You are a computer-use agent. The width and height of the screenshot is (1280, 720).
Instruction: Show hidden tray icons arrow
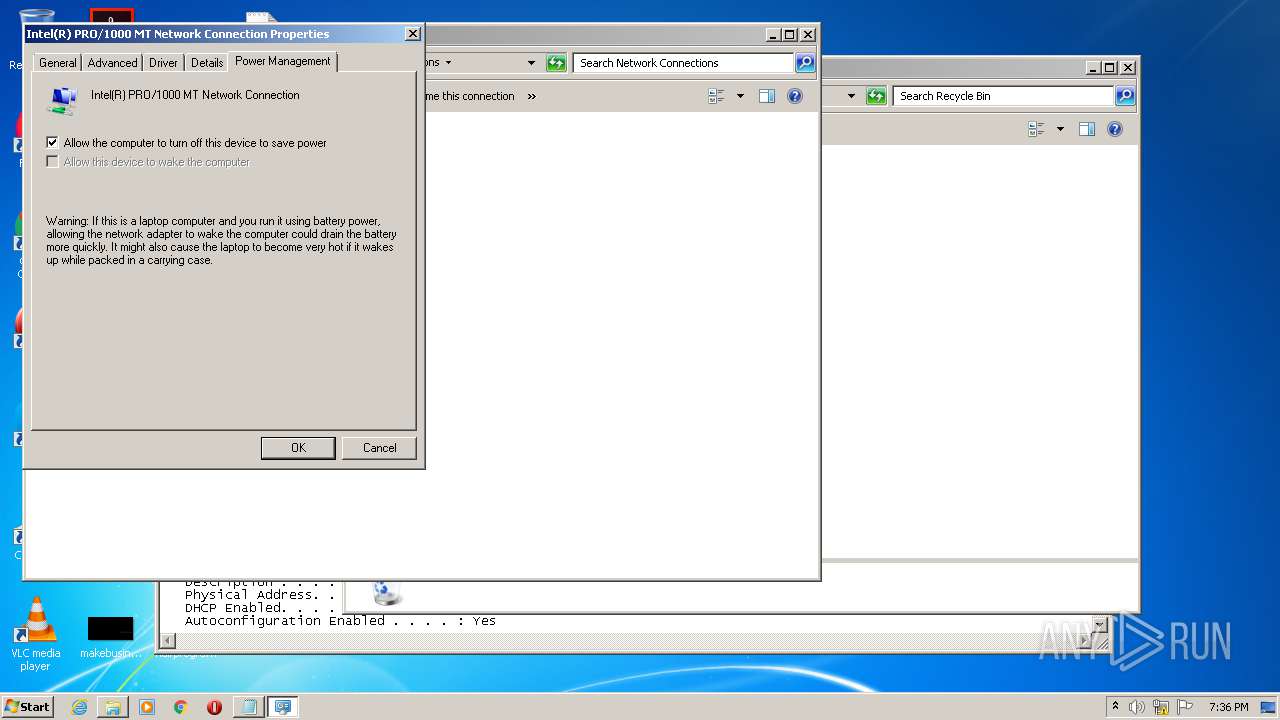click(x=1115, y=706)
